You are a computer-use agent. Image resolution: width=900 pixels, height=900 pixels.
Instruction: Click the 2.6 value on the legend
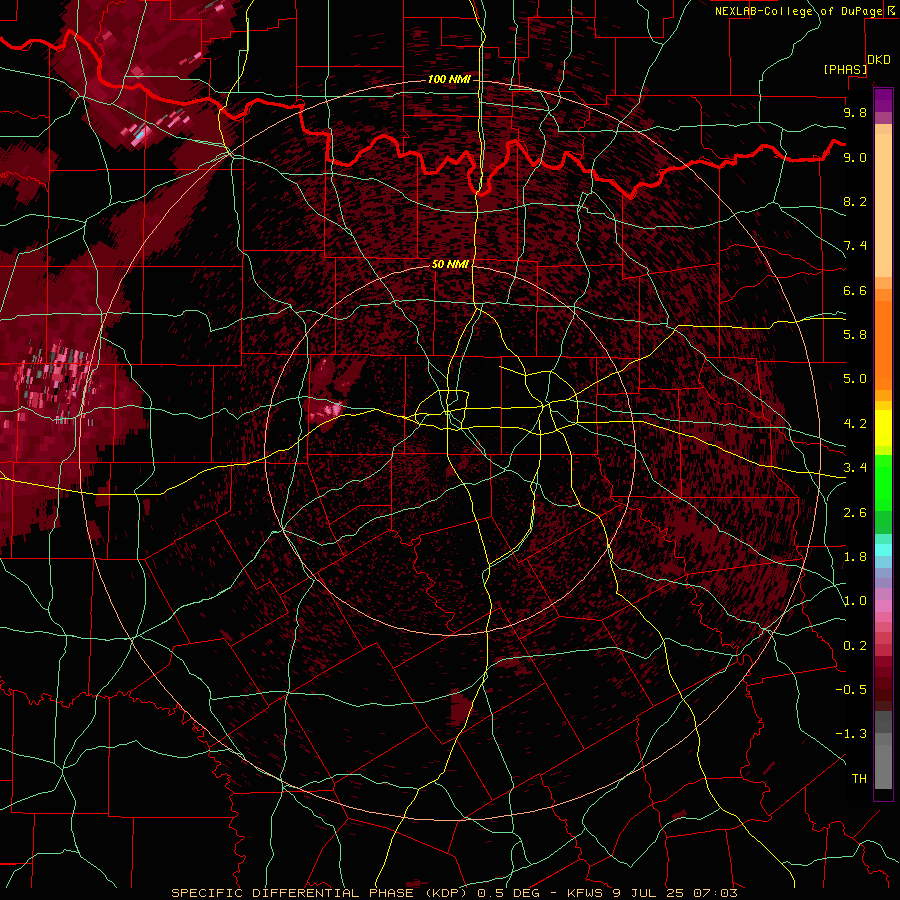855,513
